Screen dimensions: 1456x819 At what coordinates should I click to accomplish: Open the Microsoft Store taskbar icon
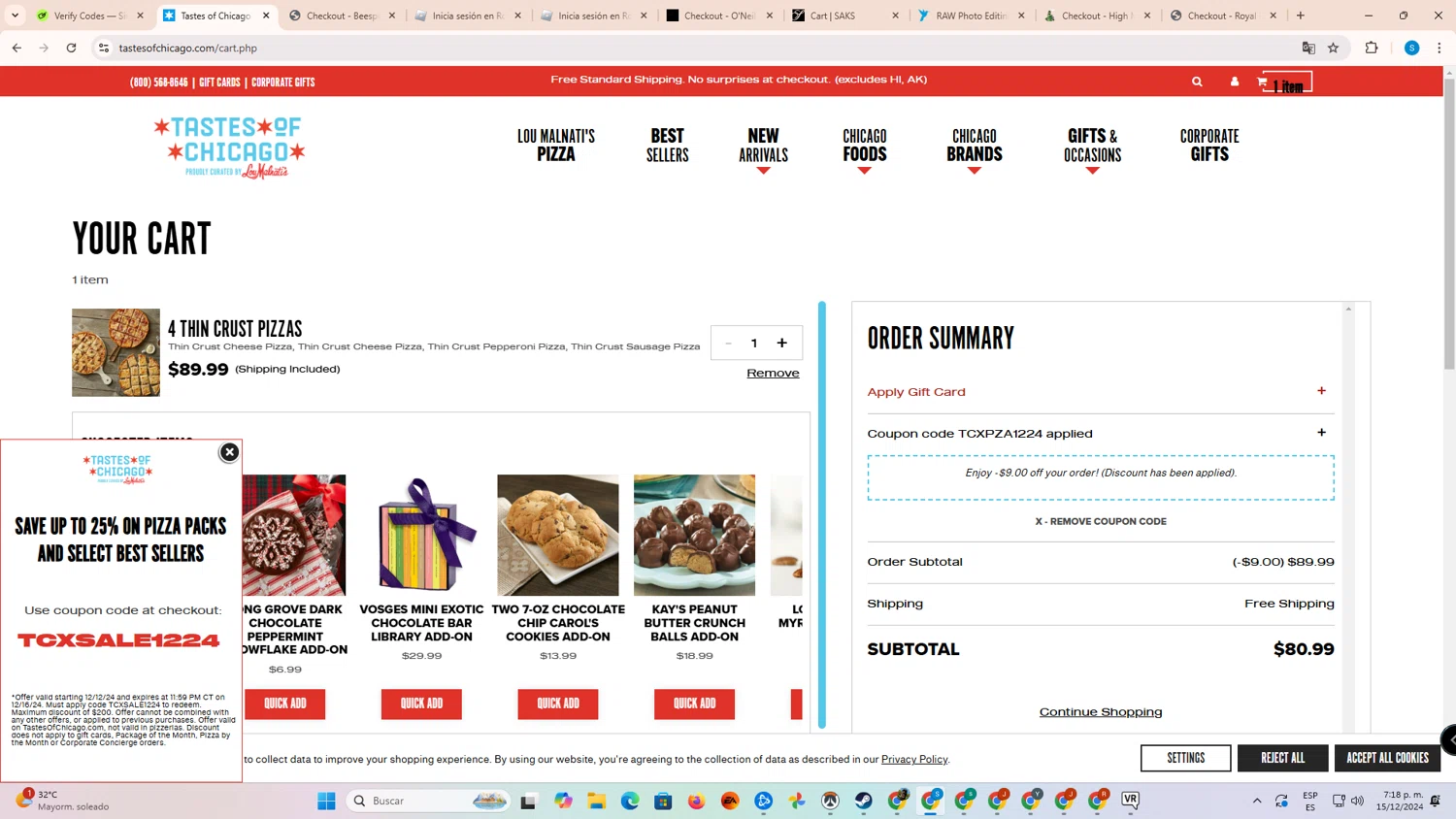663,801
